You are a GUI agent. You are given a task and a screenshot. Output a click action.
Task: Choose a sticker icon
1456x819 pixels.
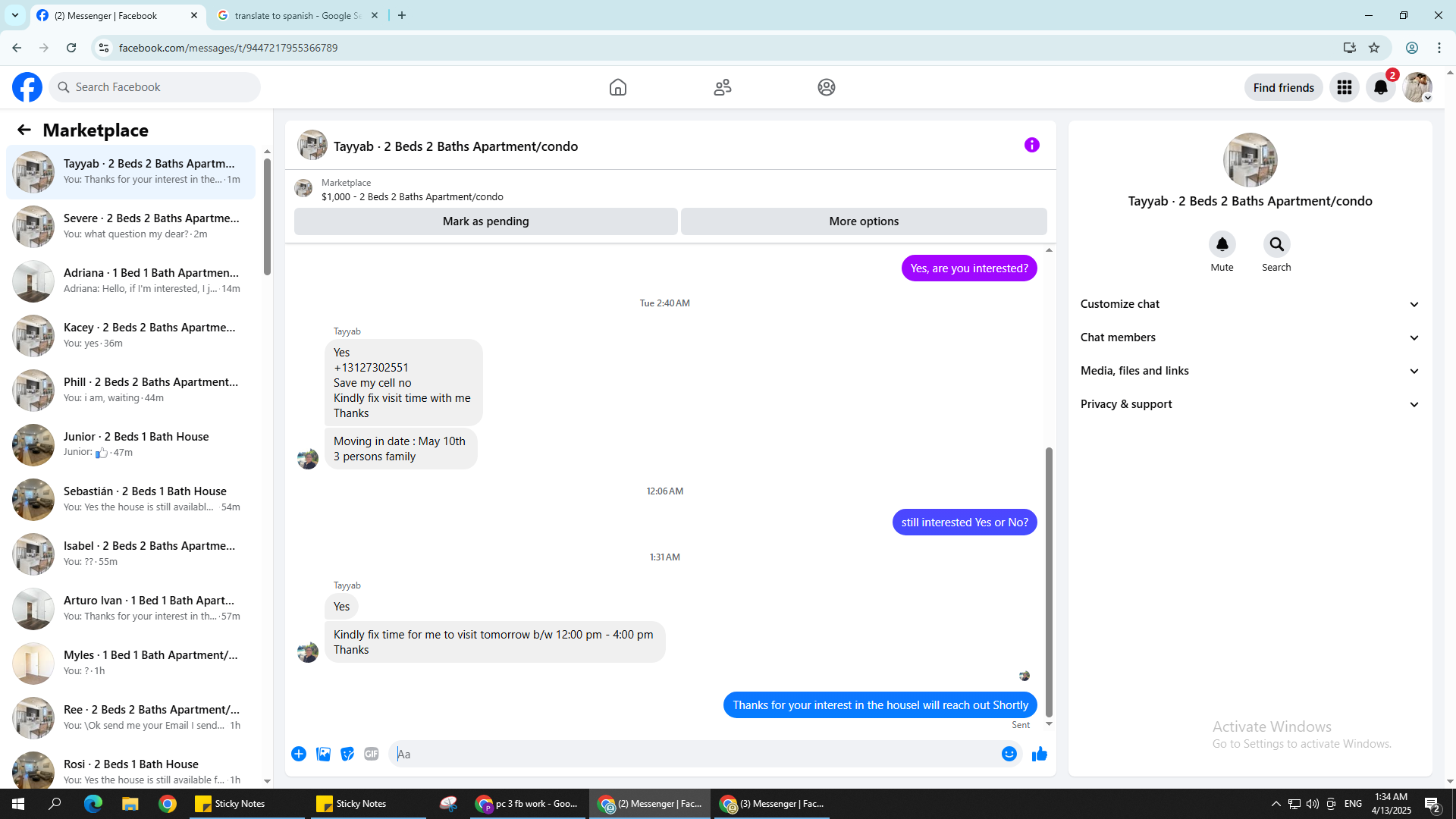tap(347, 754)
